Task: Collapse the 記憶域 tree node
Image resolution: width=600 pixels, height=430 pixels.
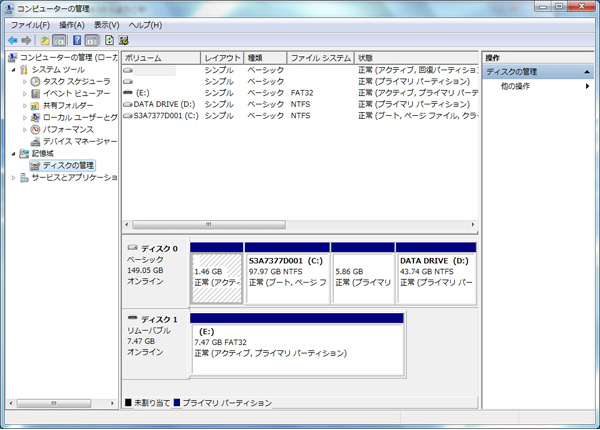Action: click(x=13, y=153)
